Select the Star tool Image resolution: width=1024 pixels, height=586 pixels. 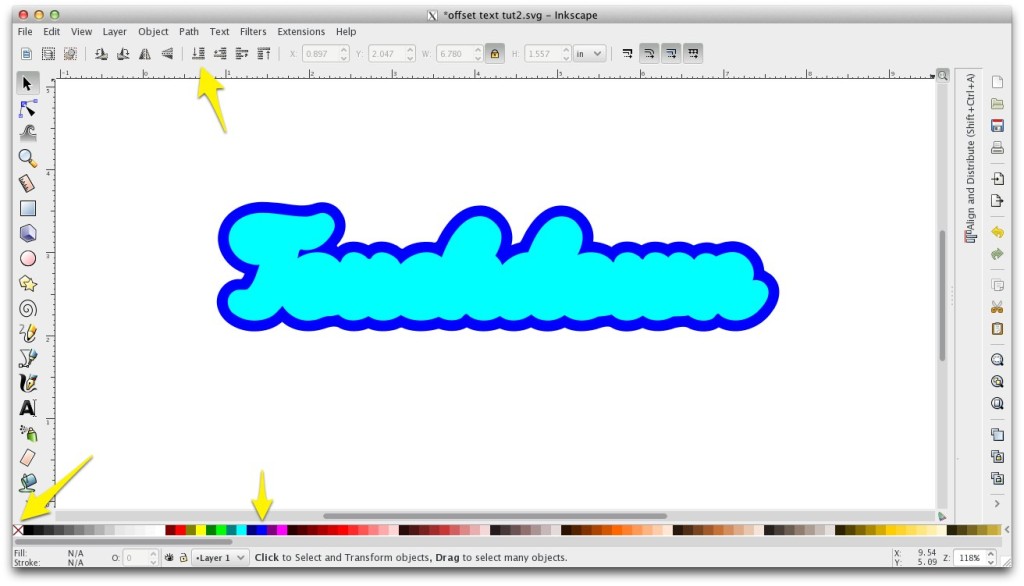(x=28, y=284)
